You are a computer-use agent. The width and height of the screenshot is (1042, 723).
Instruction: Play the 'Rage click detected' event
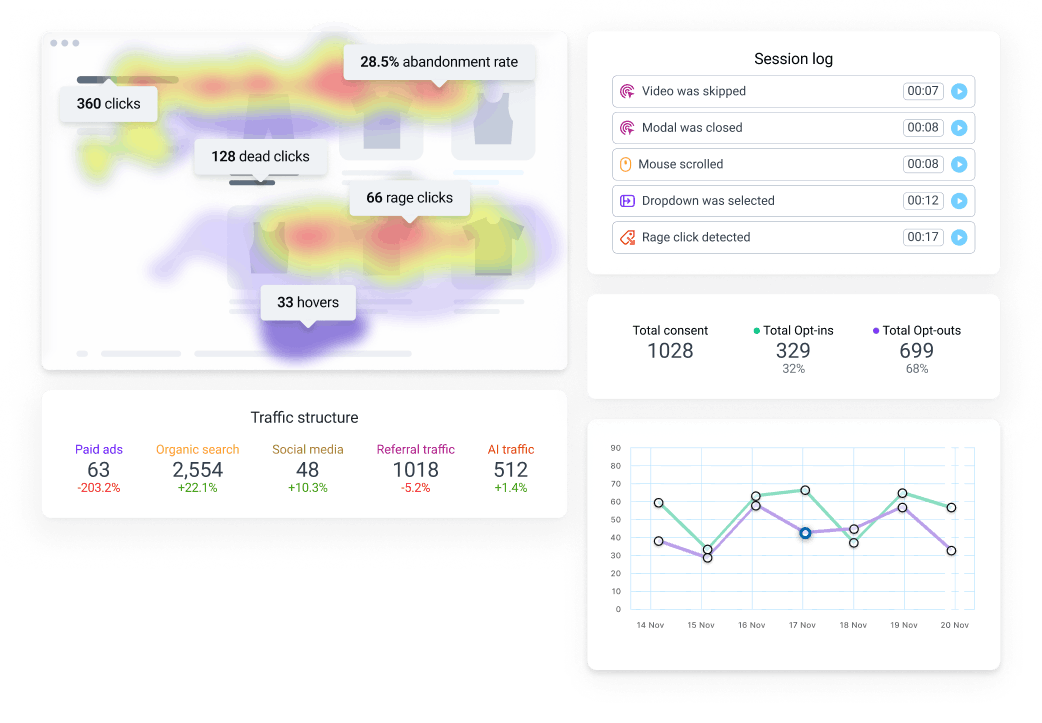pyautogui.click(x=959, y=238)
